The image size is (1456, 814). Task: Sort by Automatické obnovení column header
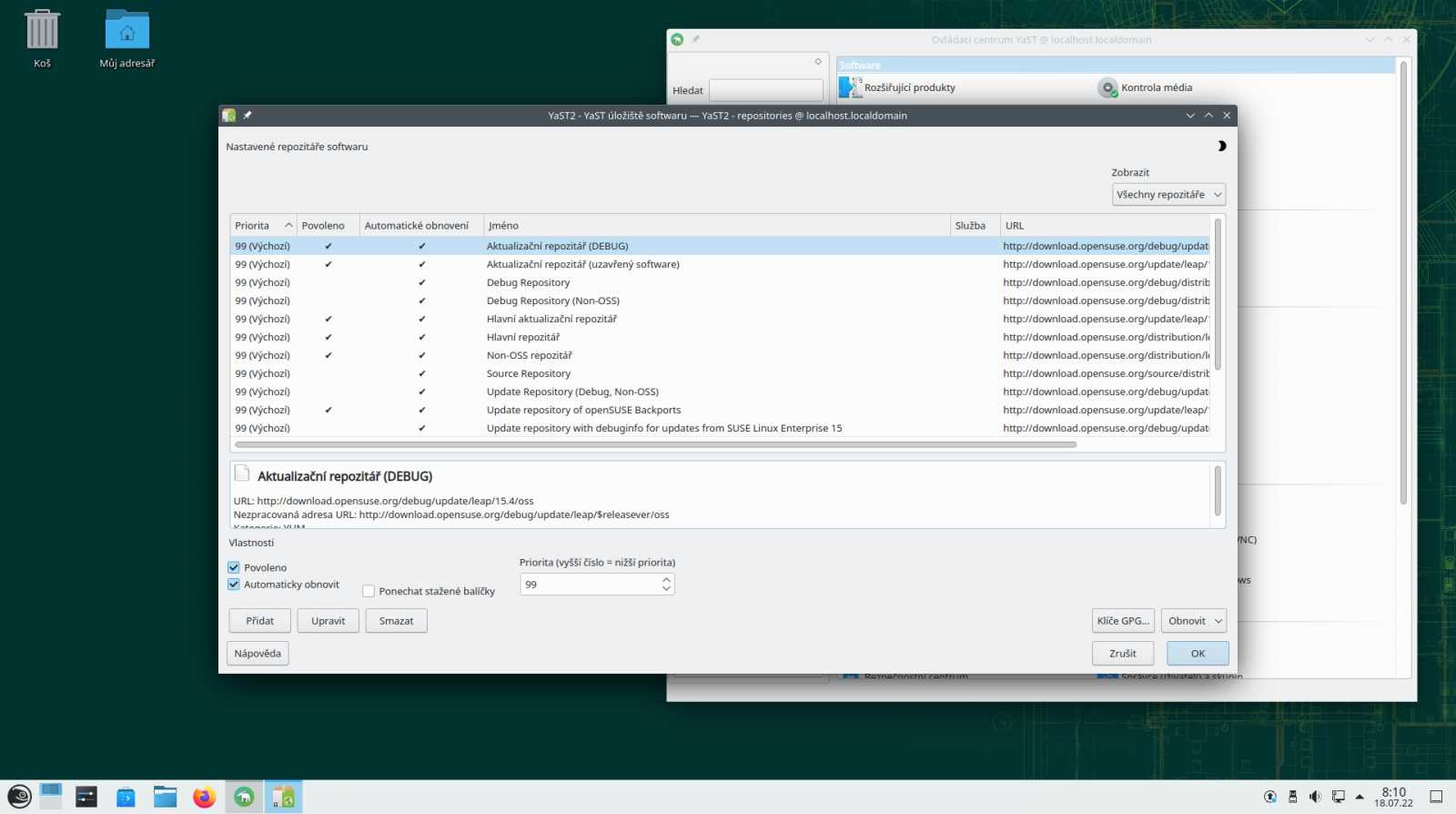421,226
